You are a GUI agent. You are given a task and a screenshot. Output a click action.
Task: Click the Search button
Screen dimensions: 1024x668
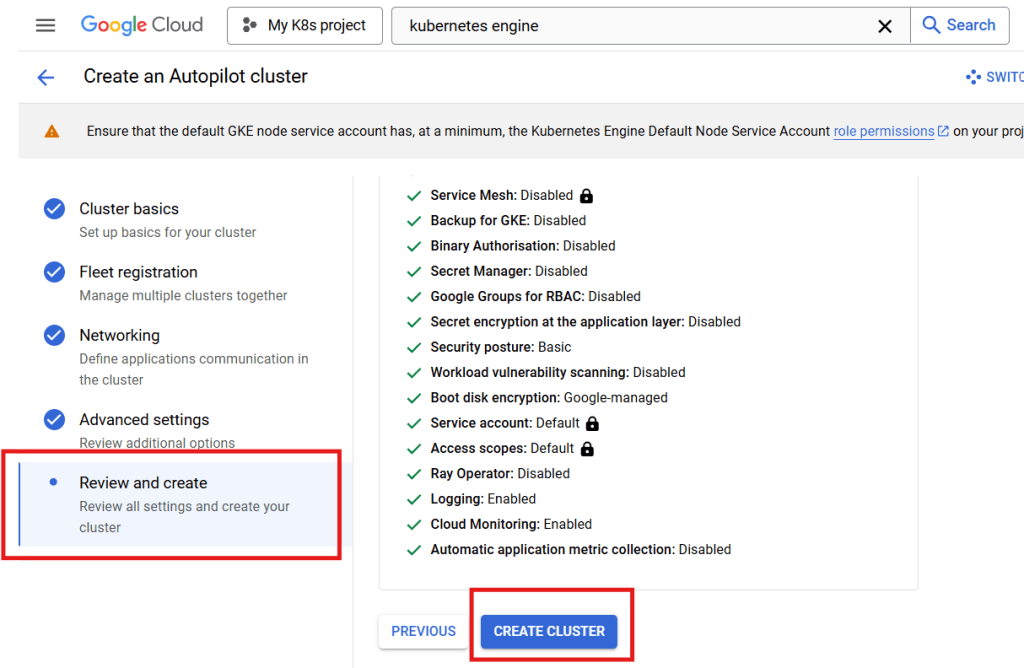(959, 25)
